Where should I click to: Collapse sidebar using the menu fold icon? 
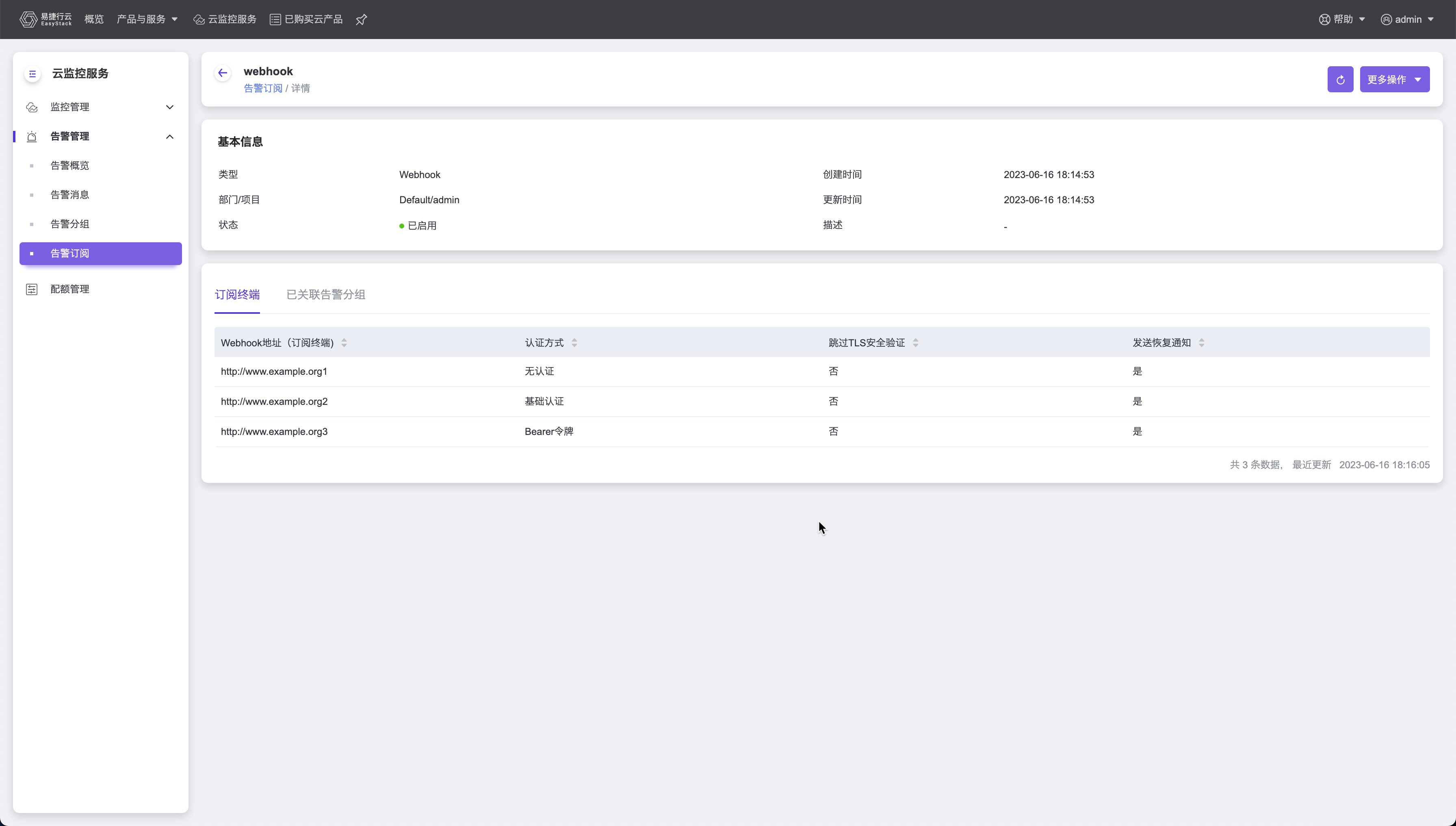[32, 74]
